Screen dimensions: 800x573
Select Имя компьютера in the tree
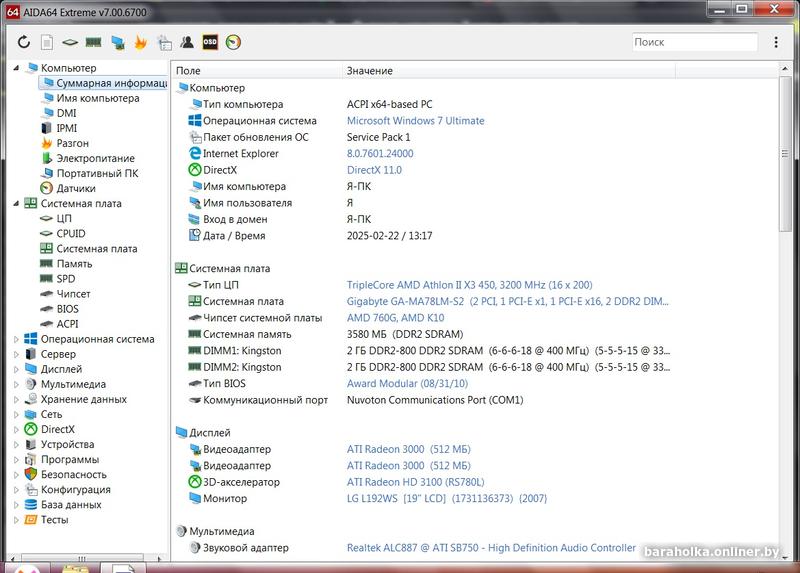pos(97,98)
